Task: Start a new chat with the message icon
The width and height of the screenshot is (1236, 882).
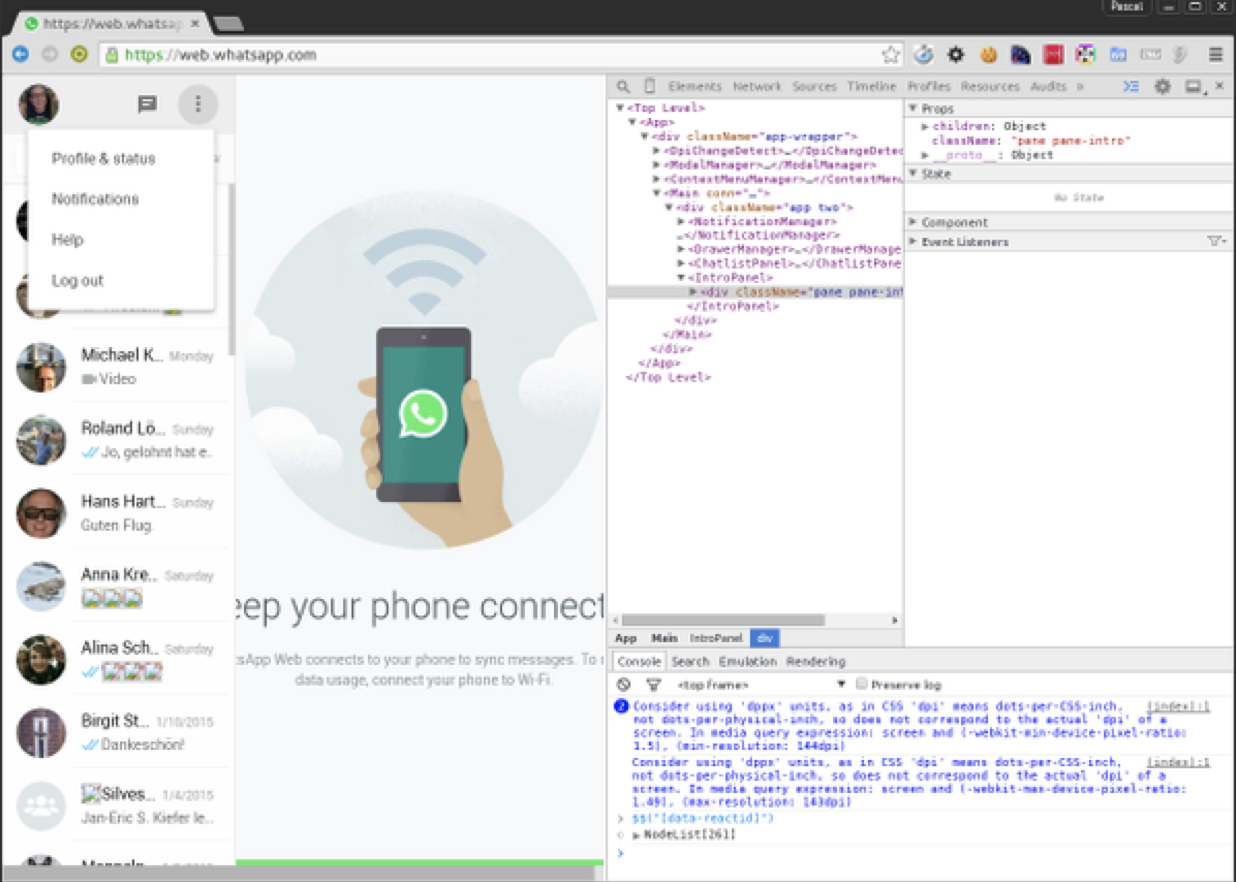Action: [147, 104]
